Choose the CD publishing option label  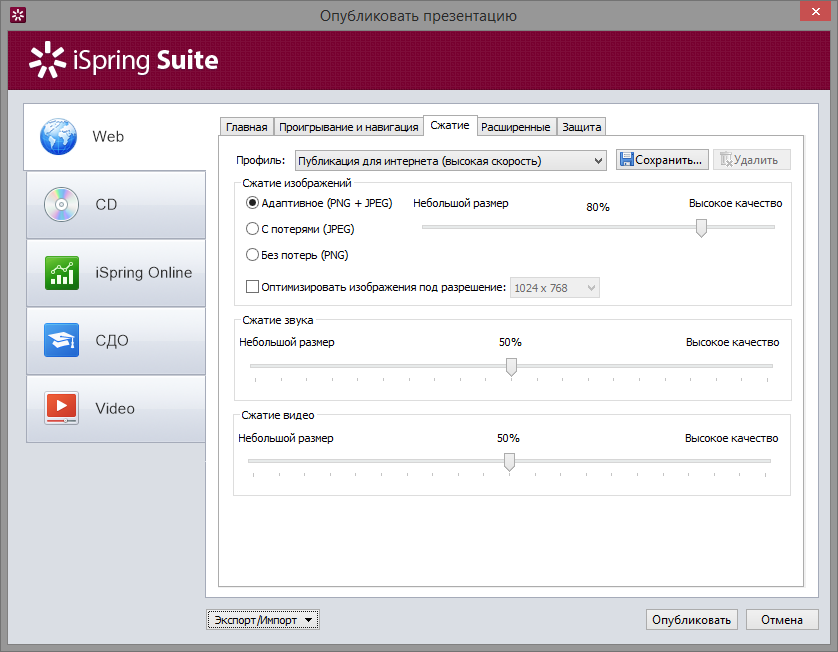106,205
